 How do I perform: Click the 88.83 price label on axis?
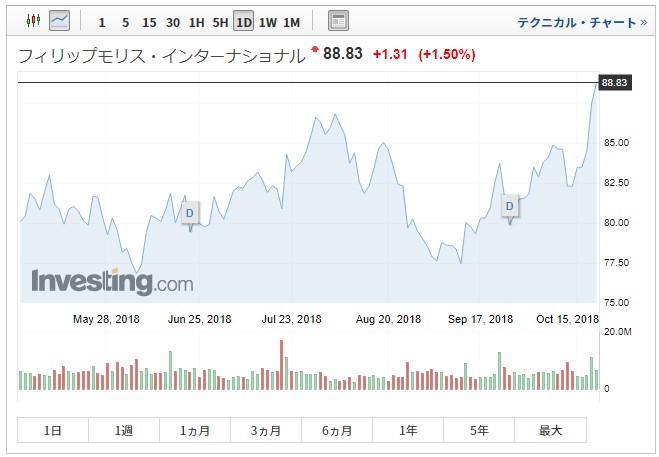pos(614,82)
